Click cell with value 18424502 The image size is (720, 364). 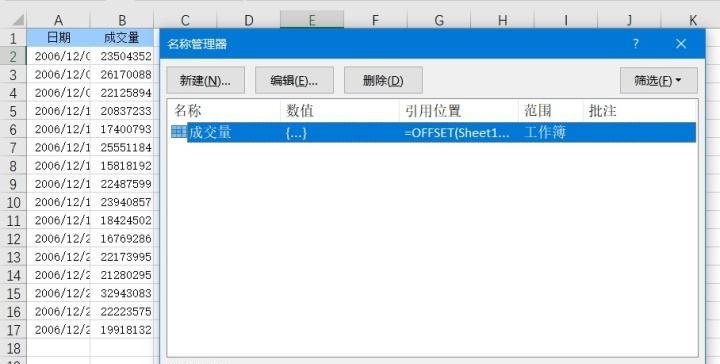(122, 220)
